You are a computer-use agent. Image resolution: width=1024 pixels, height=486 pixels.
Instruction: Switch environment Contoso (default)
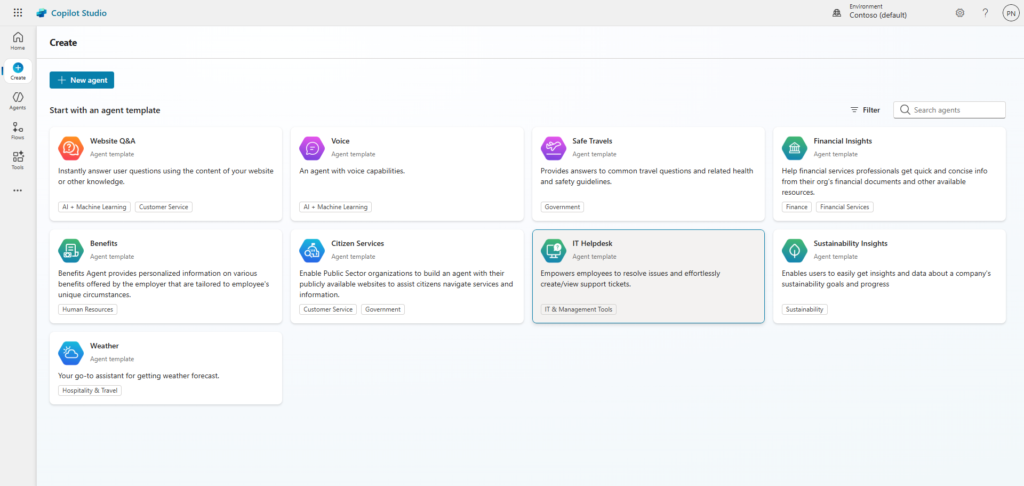878,15
